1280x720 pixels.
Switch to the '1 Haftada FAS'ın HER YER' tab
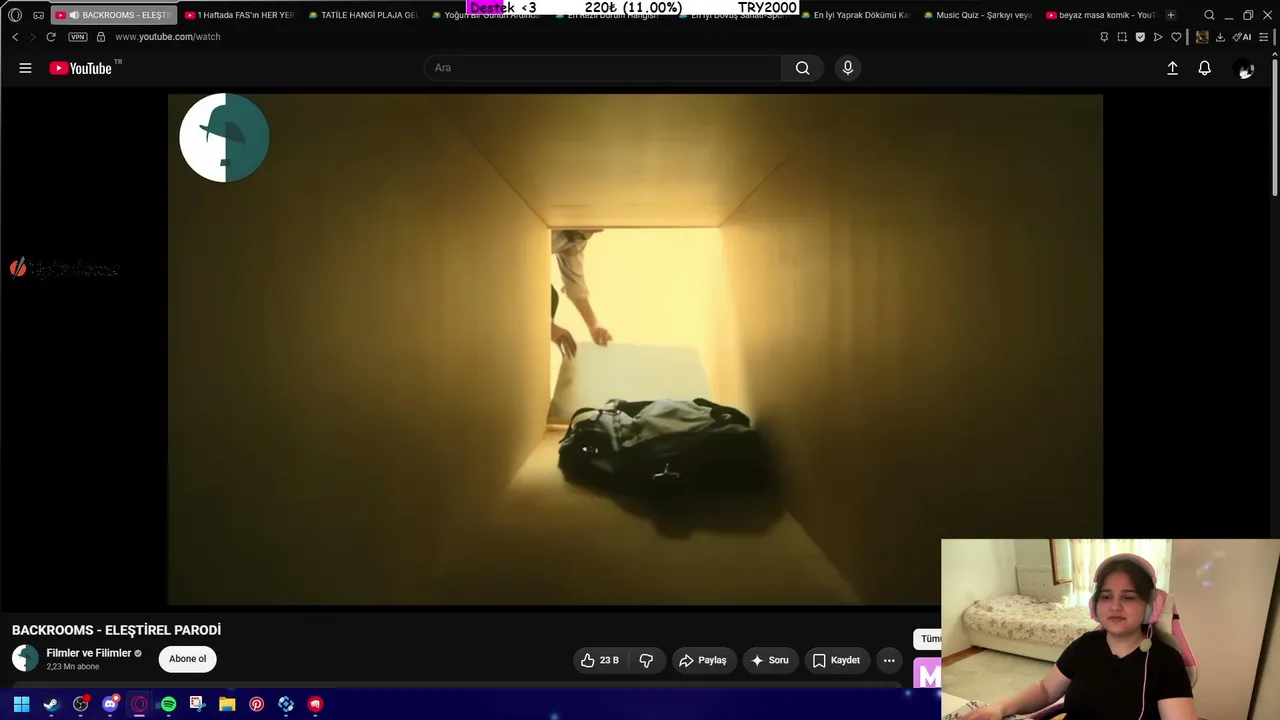239,15
